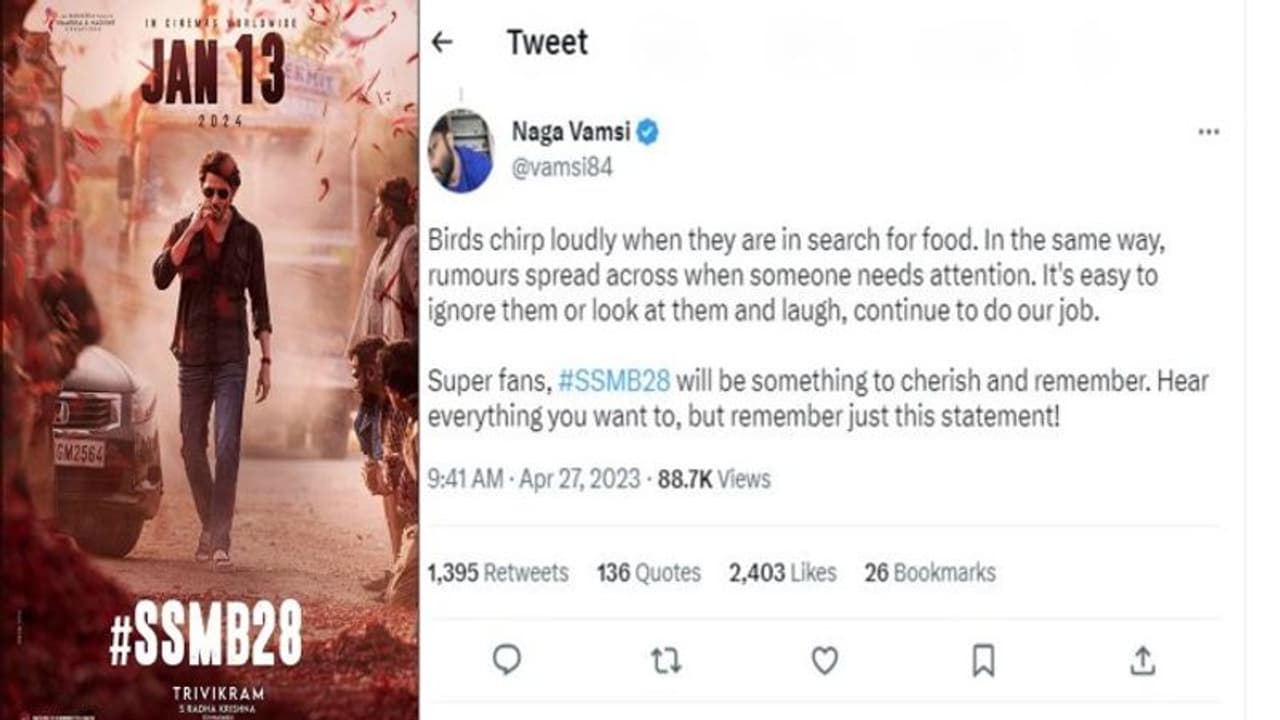Bookmark the tweet via the bookmark icon

coord(982,658)
